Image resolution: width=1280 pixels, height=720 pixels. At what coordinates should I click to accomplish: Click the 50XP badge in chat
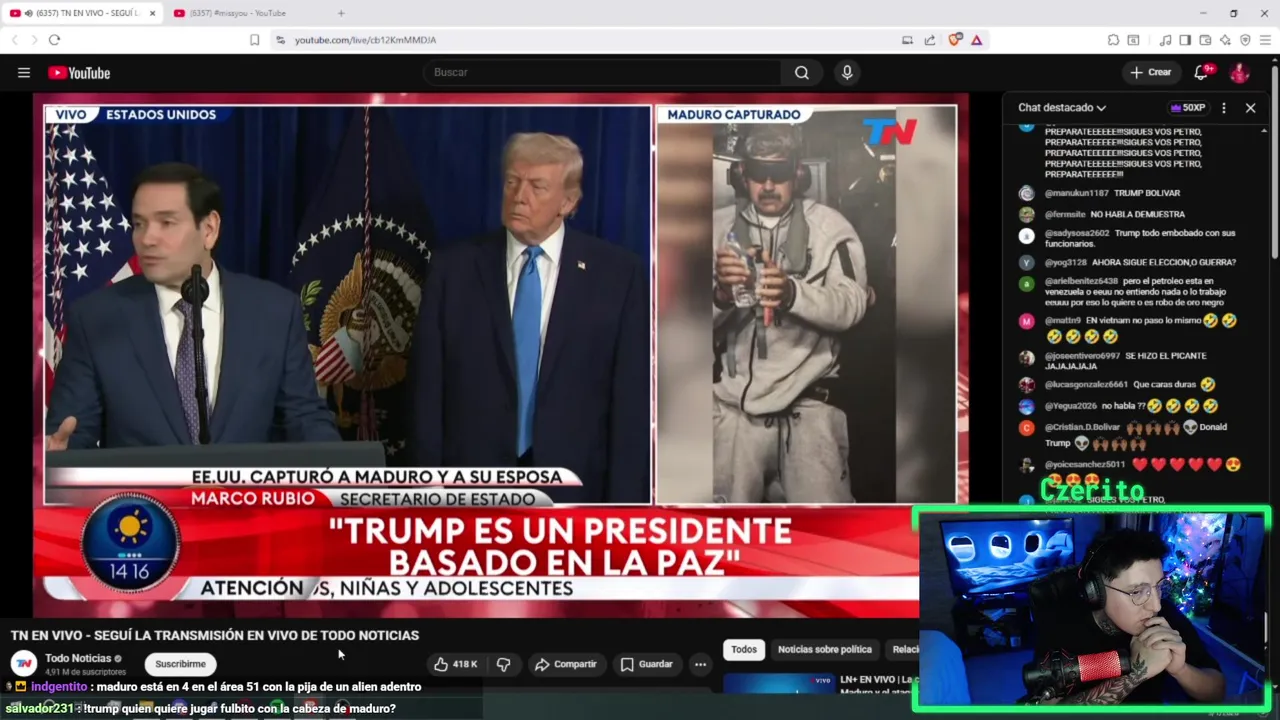point(1188,107)
